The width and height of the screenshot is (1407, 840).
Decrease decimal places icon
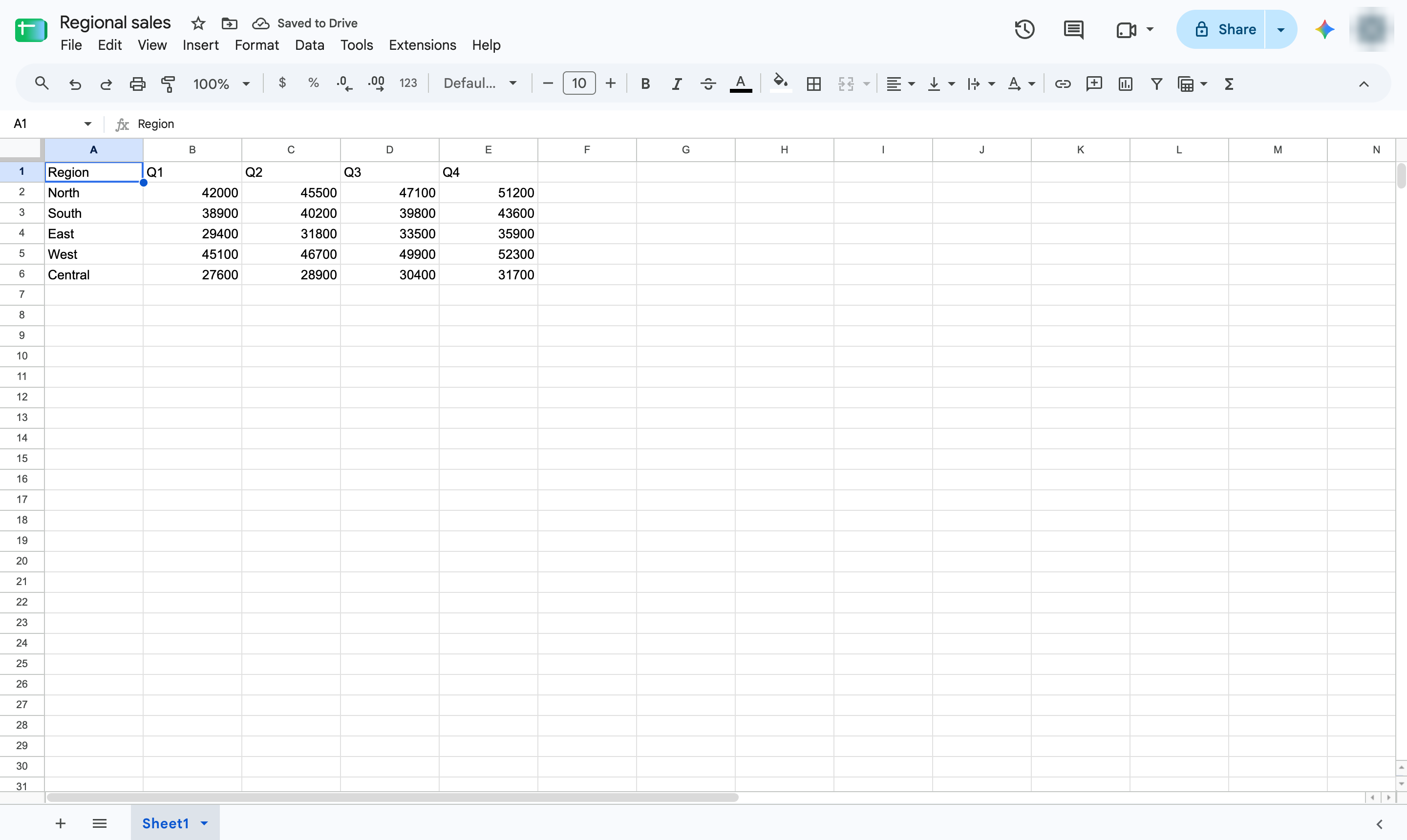344,84
